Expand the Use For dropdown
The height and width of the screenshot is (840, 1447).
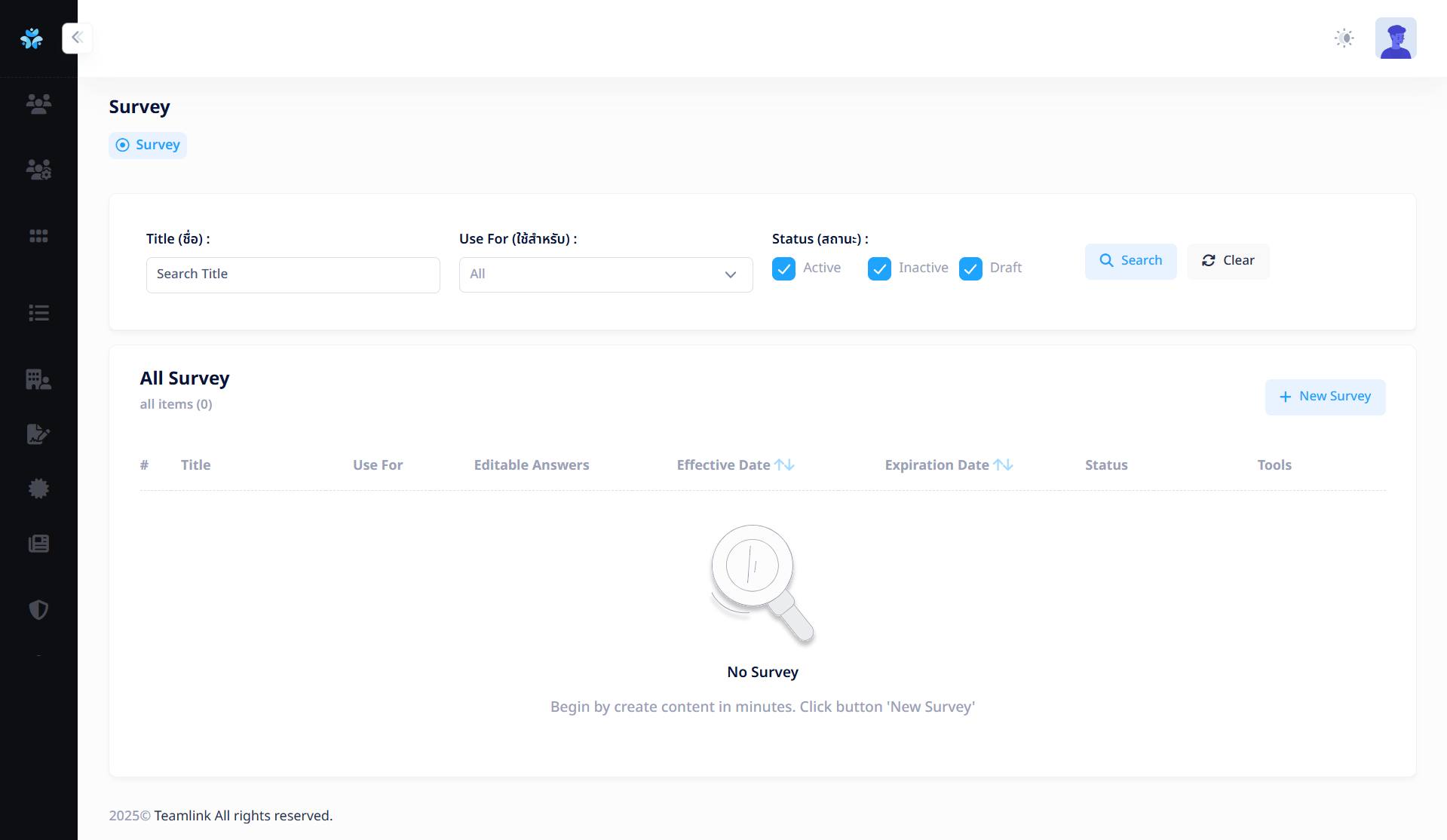point(605,274)
